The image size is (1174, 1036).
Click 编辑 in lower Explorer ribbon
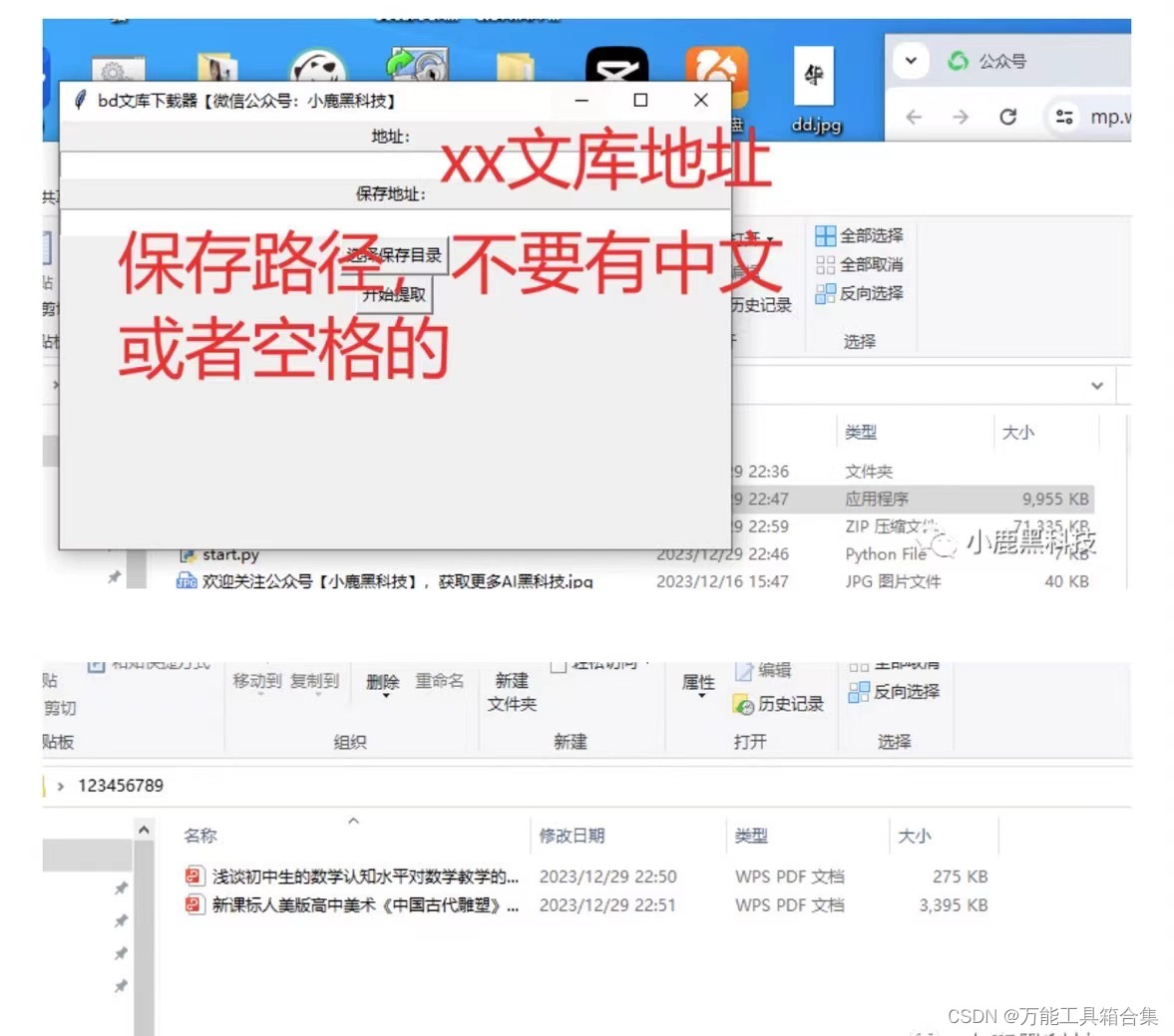click(763, 670)
